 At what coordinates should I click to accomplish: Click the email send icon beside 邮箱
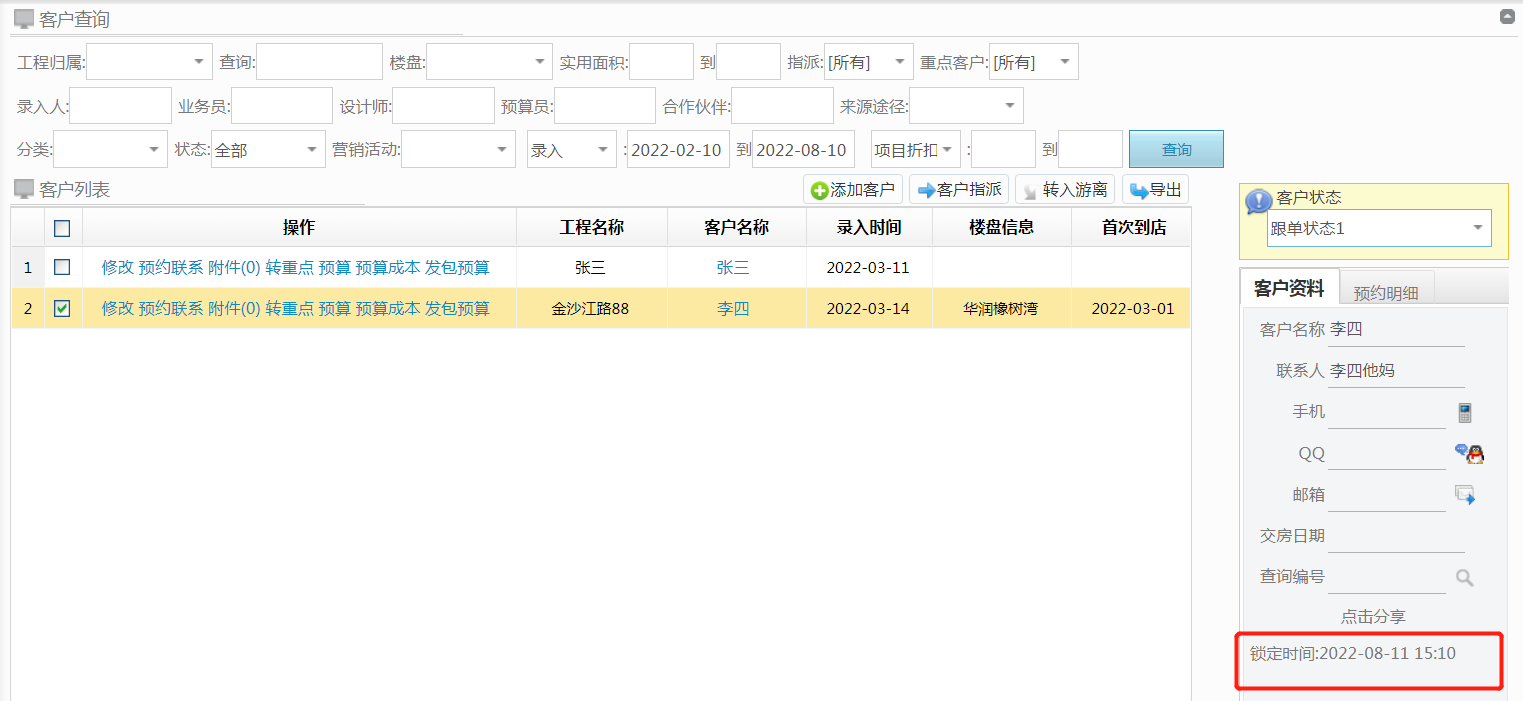point(1464,495)
